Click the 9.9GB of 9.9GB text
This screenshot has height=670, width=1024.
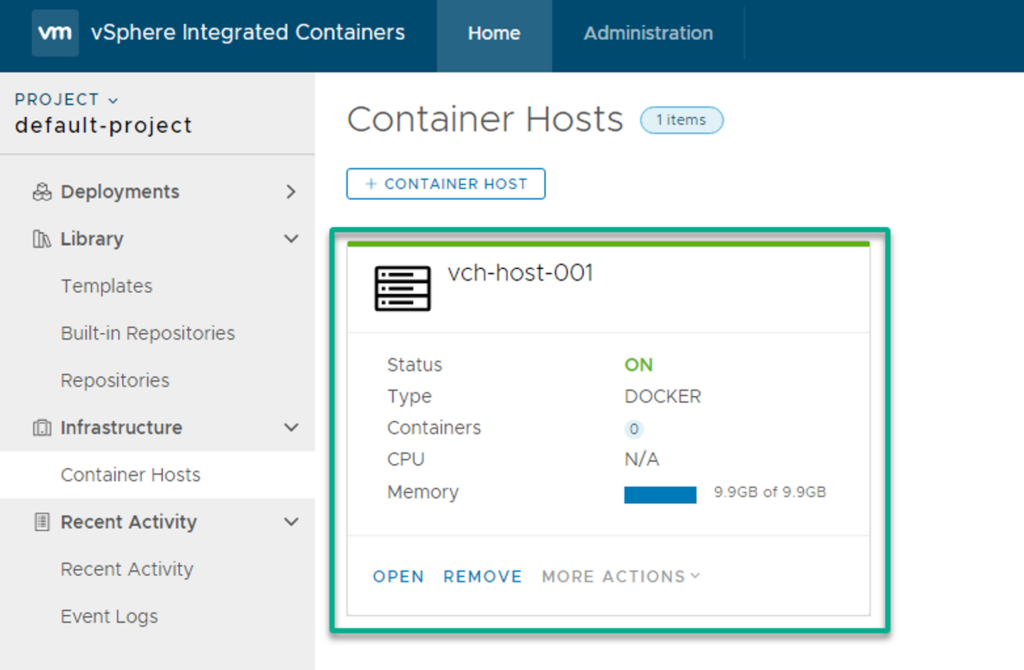coord(770,492)
